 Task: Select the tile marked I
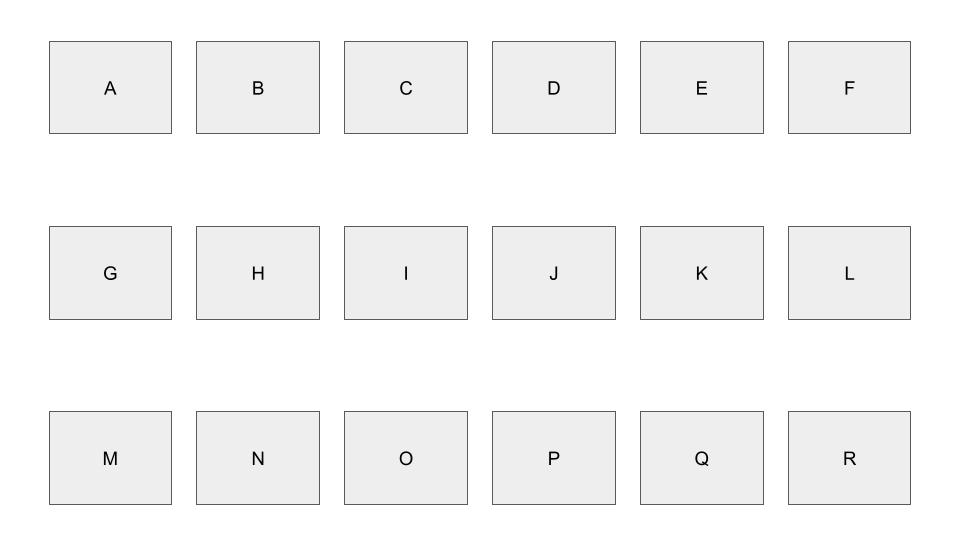pyautogui.click(x=405, y=273)
